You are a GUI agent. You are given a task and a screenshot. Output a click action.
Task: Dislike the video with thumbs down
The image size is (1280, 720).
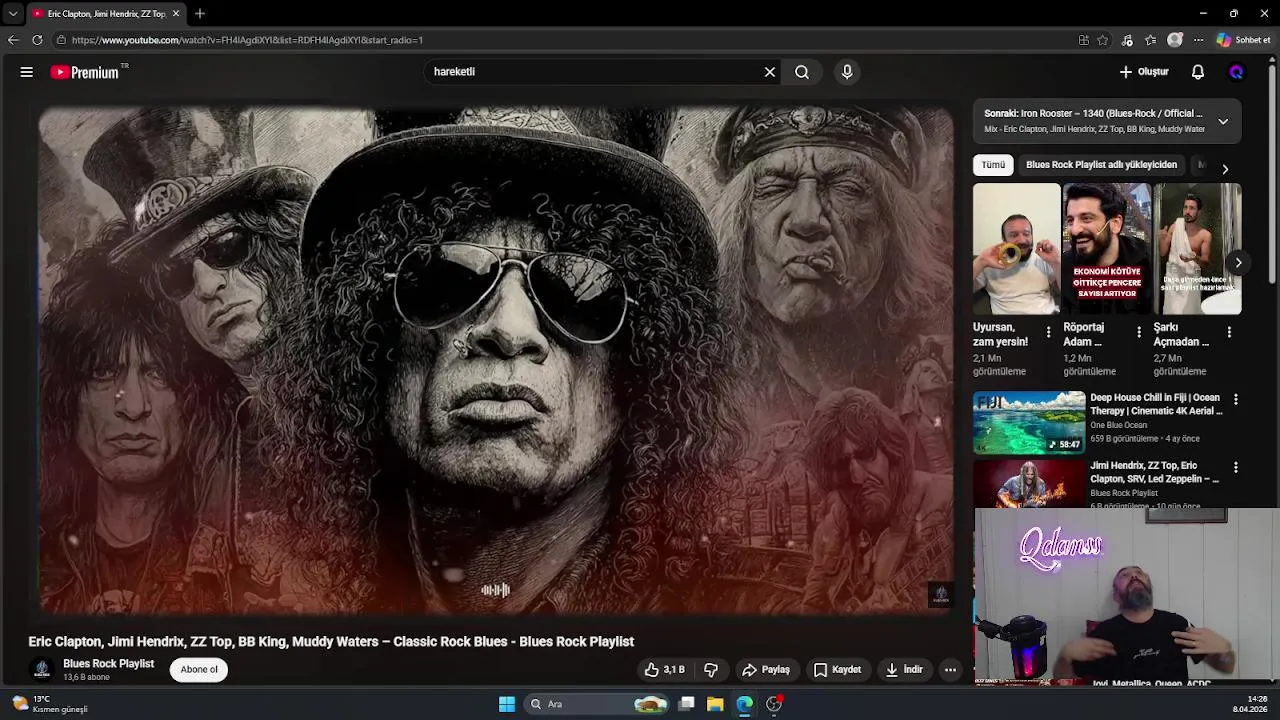point(711,670)
